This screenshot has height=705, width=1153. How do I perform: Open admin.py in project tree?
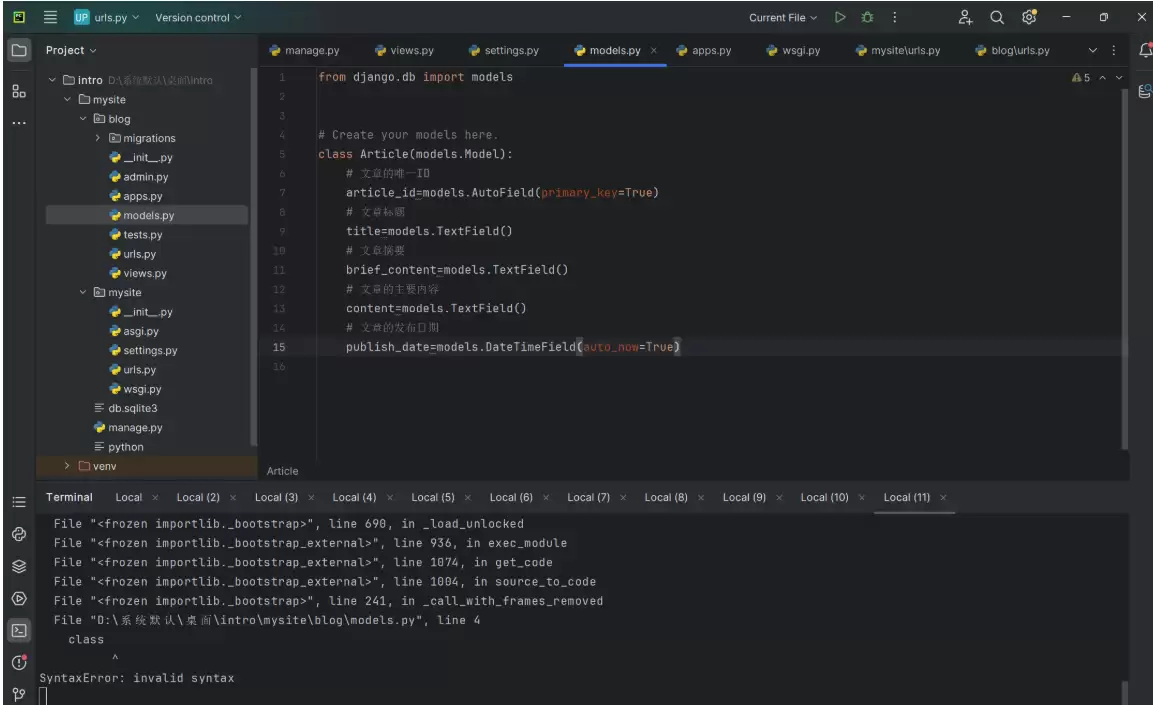click(146, 176)
